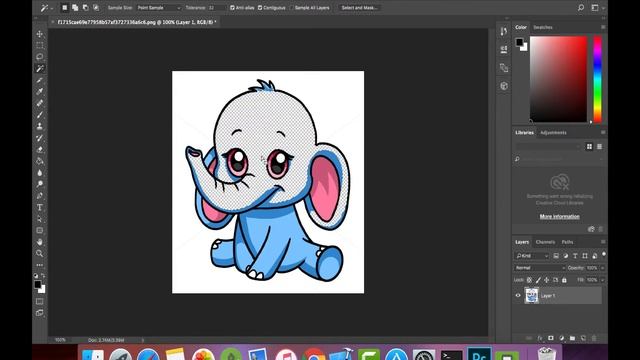The image size is (640, 360).
Task: Click the Select and Mask button
Action: (x=359, y=8)
